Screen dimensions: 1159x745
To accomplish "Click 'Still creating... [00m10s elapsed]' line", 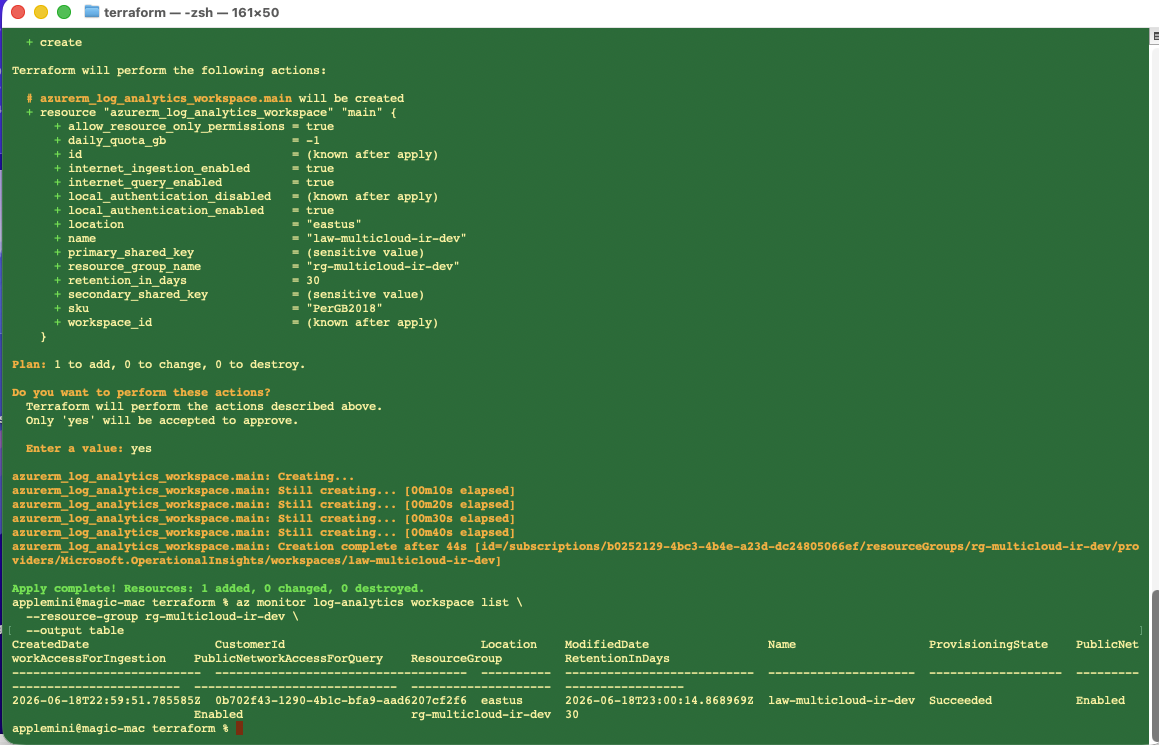I will (263, 491).
